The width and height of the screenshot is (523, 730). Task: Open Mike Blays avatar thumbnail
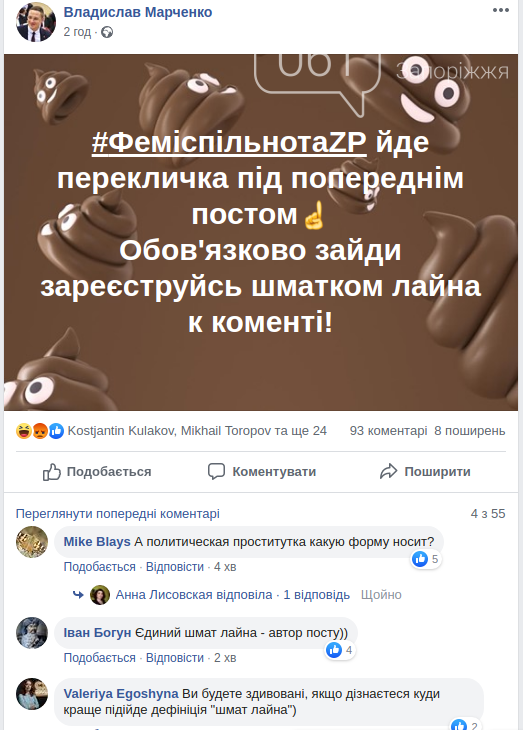[x=32, y=542]
